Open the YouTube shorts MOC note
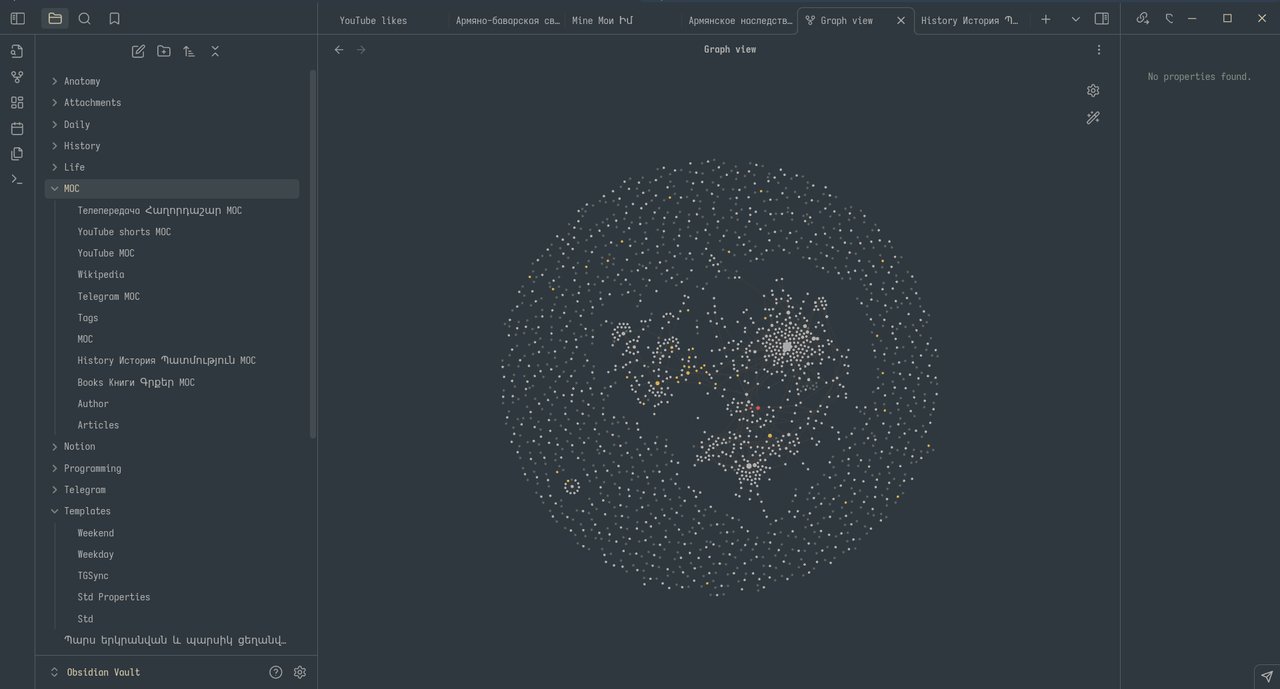The height and width of the screenshot is (689, 1280). (x=124, y=232)
